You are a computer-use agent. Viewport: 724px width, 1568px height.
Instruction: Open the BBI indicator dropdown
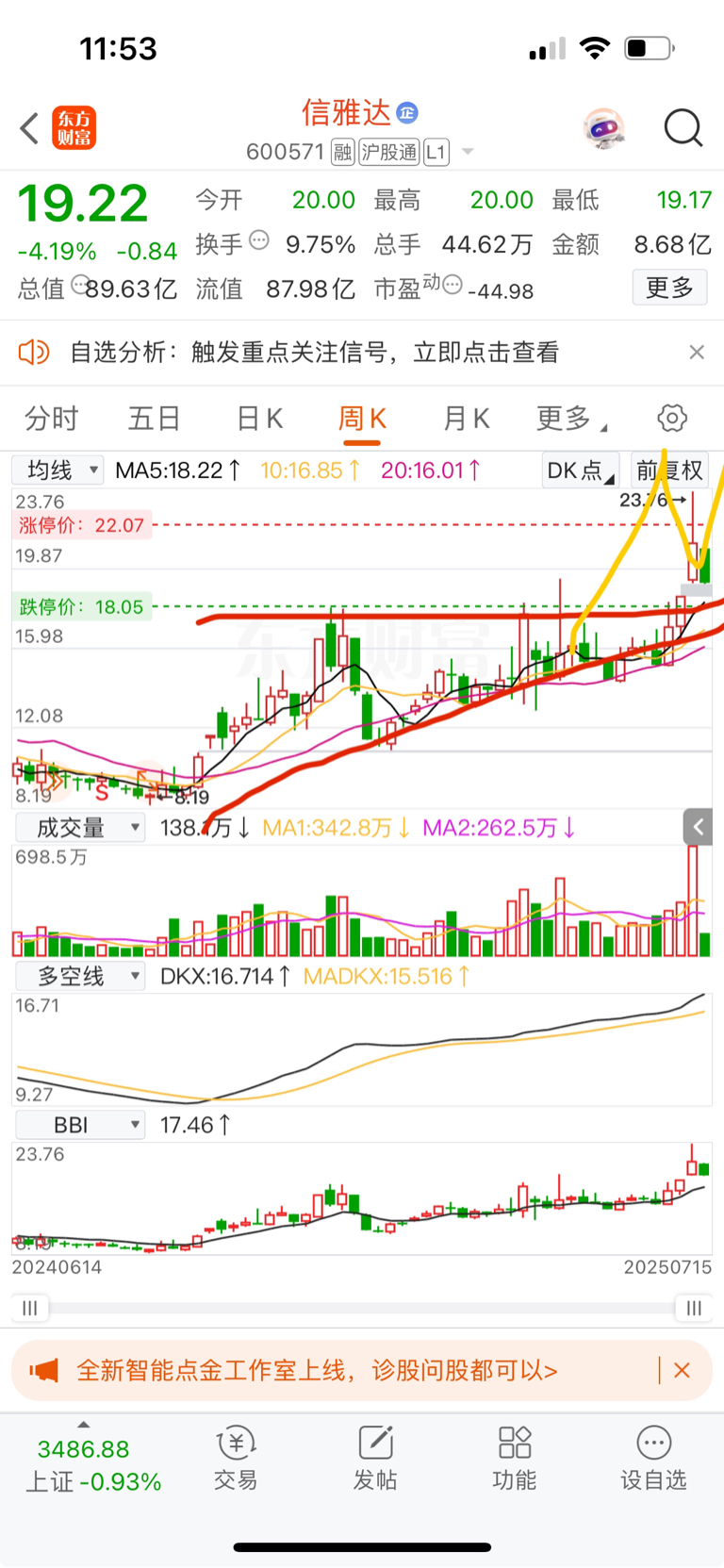80,1125
